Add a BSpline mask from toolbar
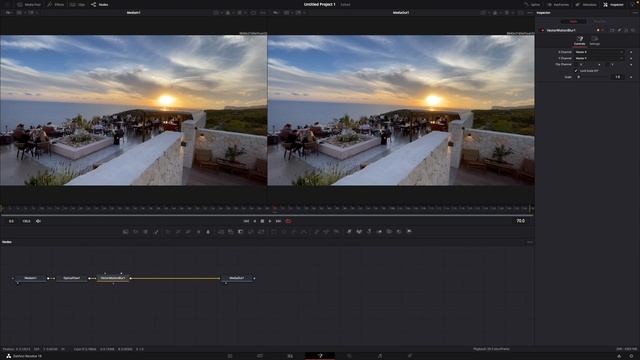Screen dimensions: 640x360 [x=304, y=232]
